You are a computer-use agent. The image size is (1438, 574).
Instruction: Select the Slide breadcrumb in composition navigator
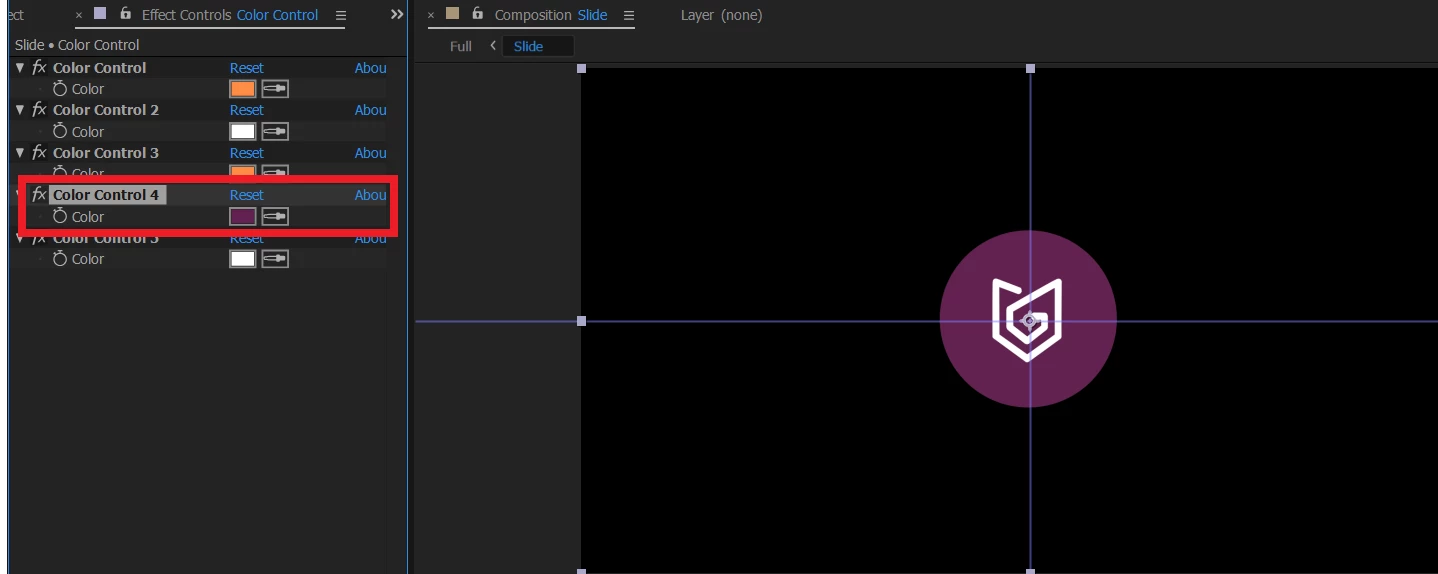pyautogui.click(x=528, y=46)
